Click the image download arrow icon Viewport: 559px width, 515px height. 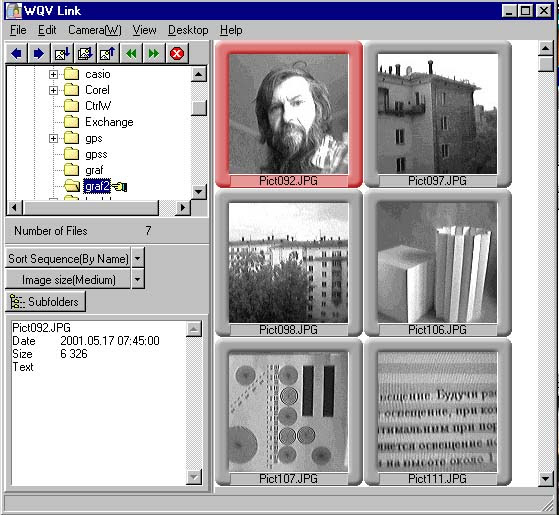click(x=62, y=54)
